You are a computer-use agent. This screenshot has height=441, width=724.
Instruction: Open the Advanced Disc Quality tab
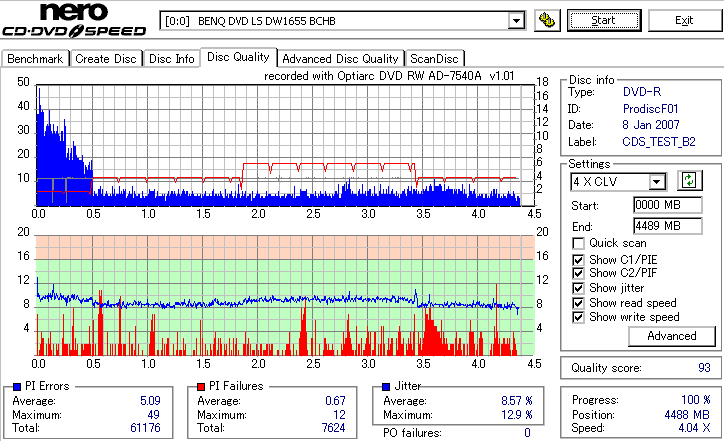pyautogui.click(x=340, y=59)
